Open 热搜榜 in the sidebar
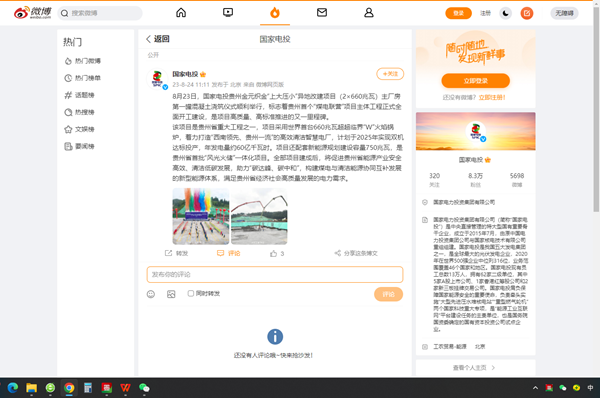600x398 pixels. point(80,112)
